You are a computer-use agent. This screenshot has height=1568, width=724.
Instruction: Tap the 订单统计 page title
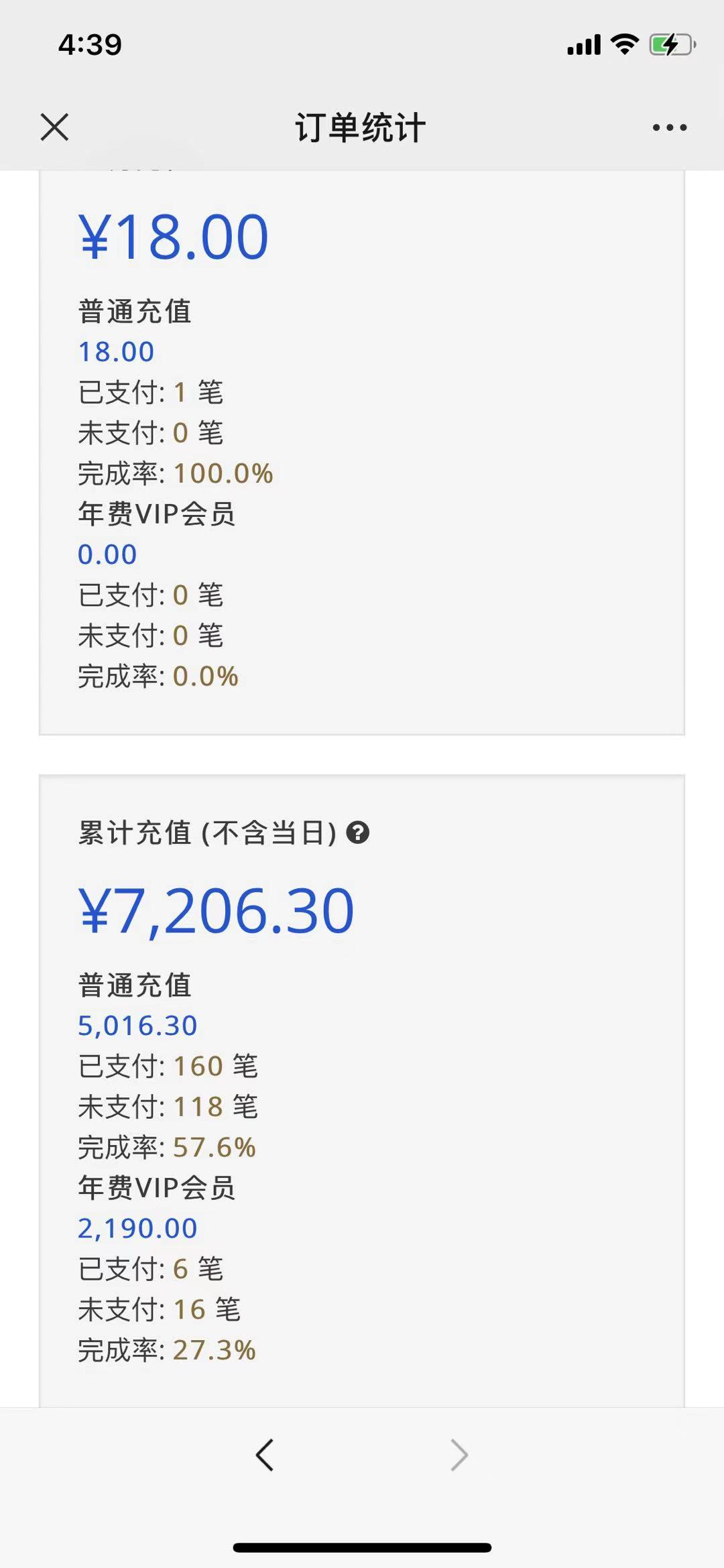point(361,127)
